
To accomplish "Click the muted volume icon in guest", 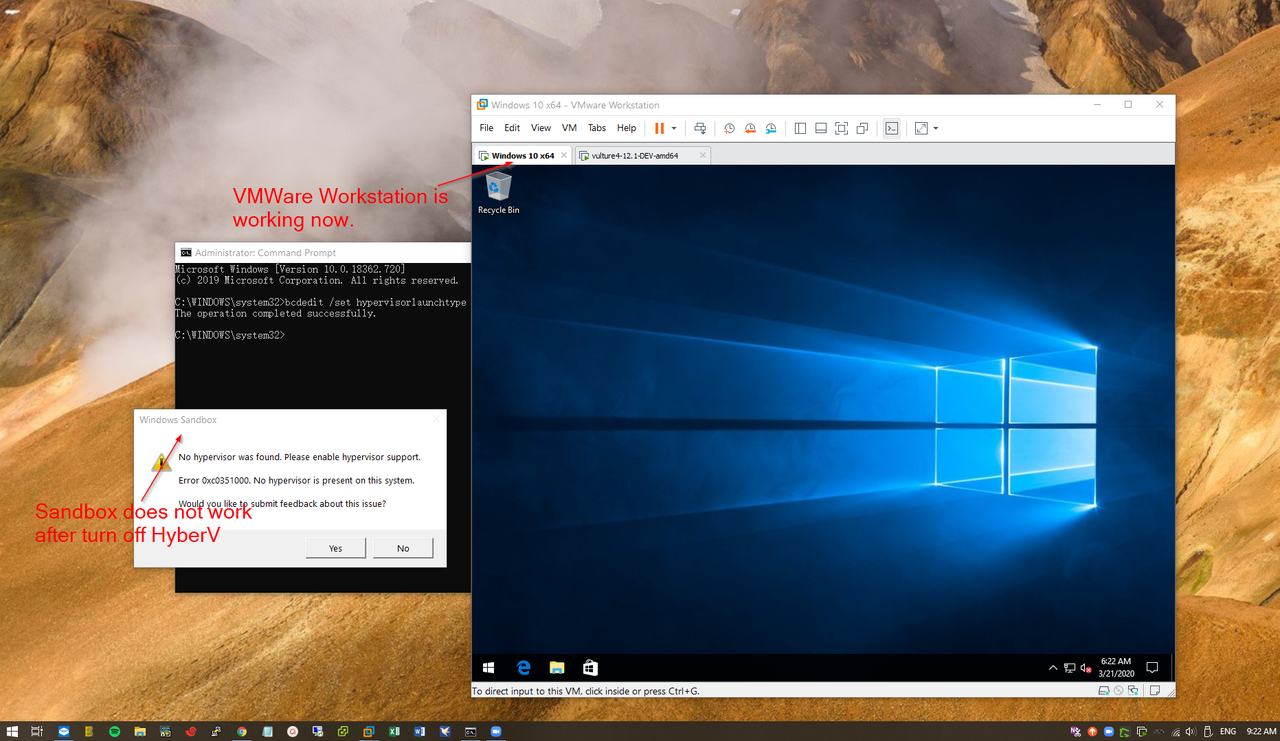I will coord(1086,667).
